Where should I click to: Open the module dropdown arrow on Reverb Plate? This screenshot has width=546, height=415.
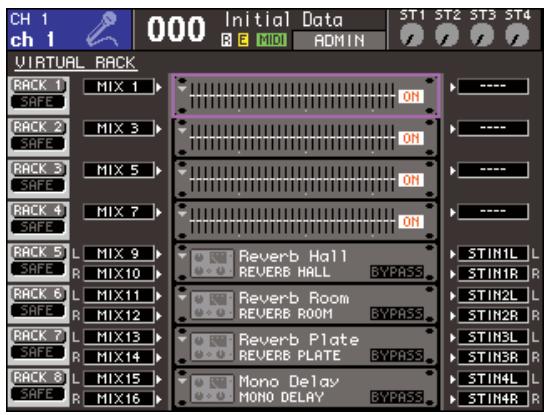[x=182, y=340]
